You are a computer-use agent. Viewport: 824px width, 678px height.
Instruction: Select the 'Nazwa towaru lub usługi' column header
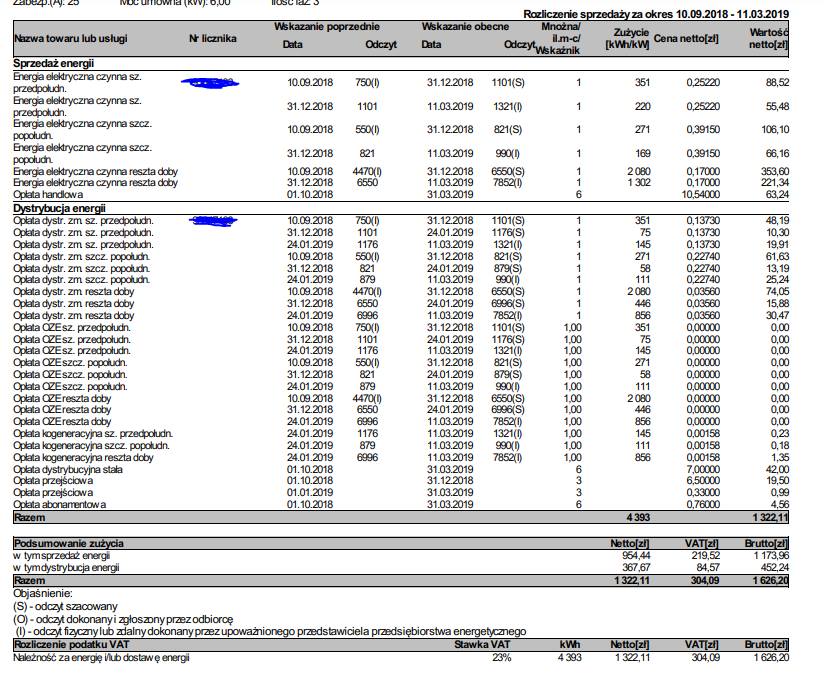(70, 38)
